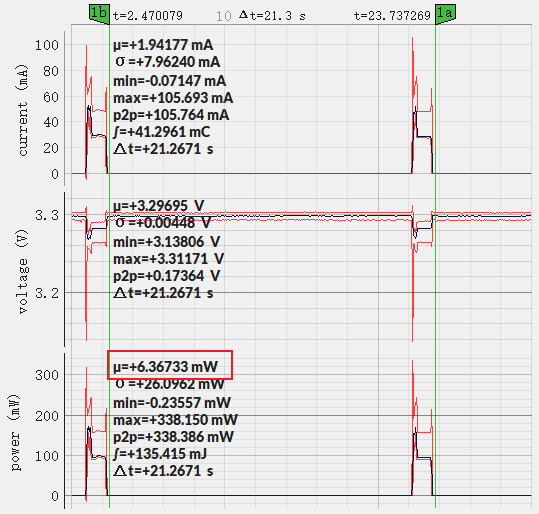Click the voltage min=+3.13806 V value
The image size is (539, 514).
pyautogui.click(x=167, y=242)
